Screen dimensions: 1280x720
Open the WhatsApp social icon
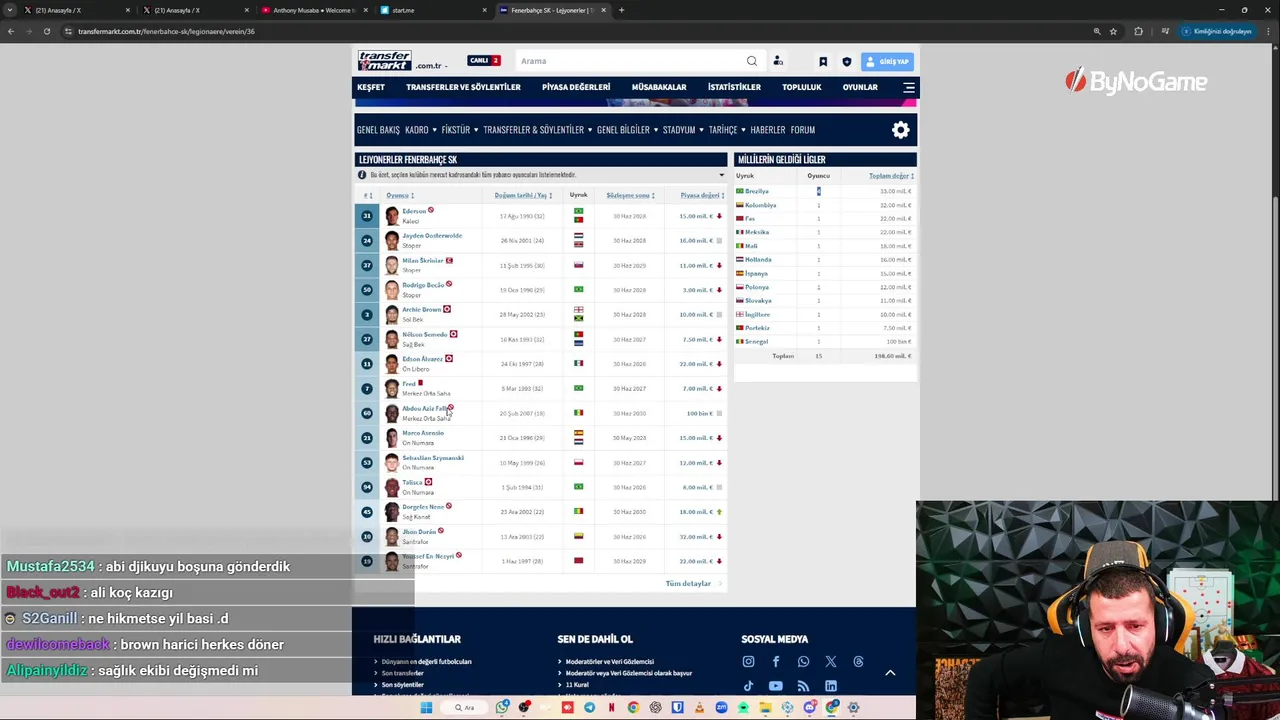pyautogui.click(x=803, y=661)
